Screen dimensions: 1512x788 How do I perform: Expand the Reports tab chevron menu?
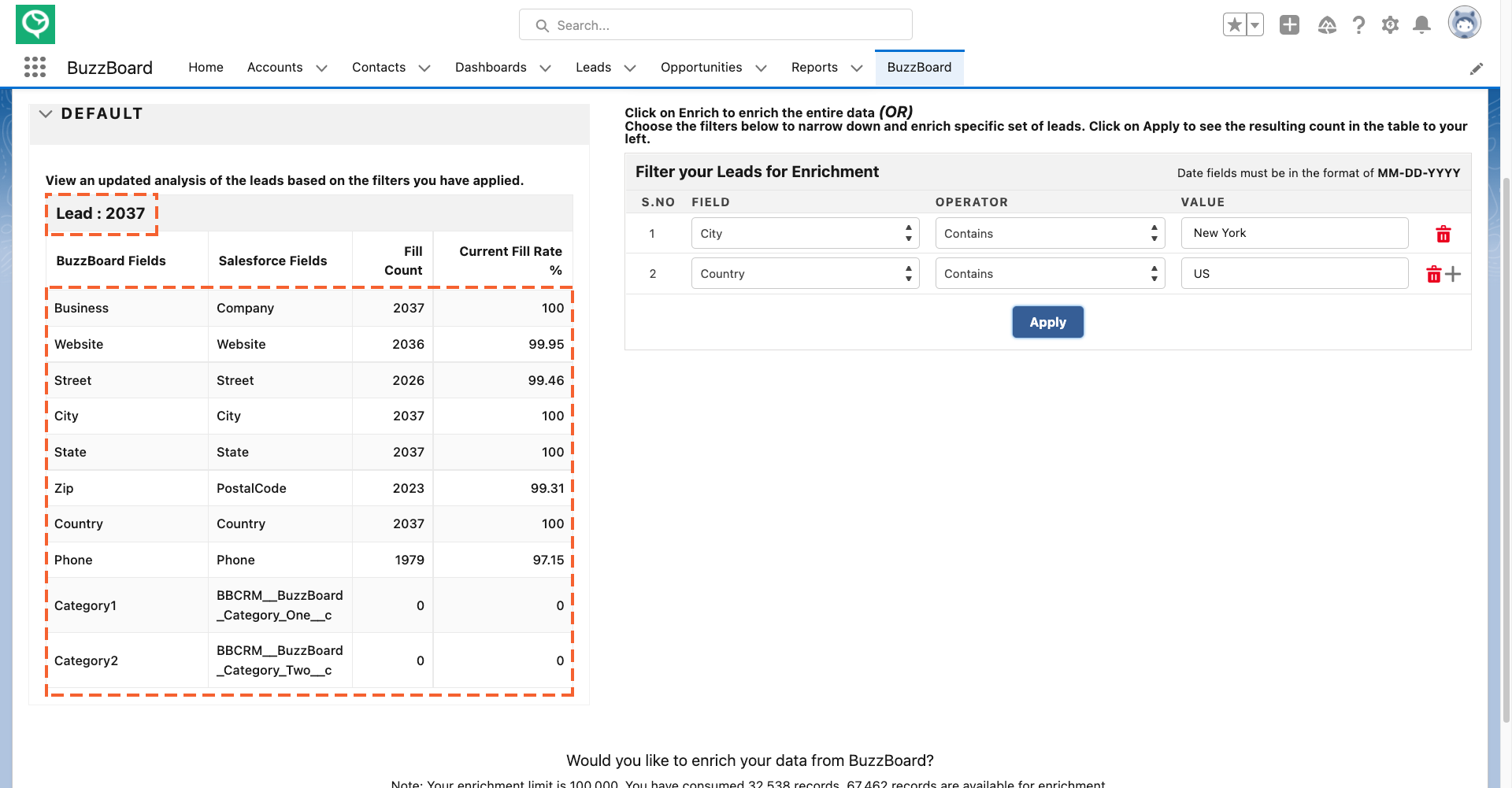pyautogui.click(x=857, y=68)
